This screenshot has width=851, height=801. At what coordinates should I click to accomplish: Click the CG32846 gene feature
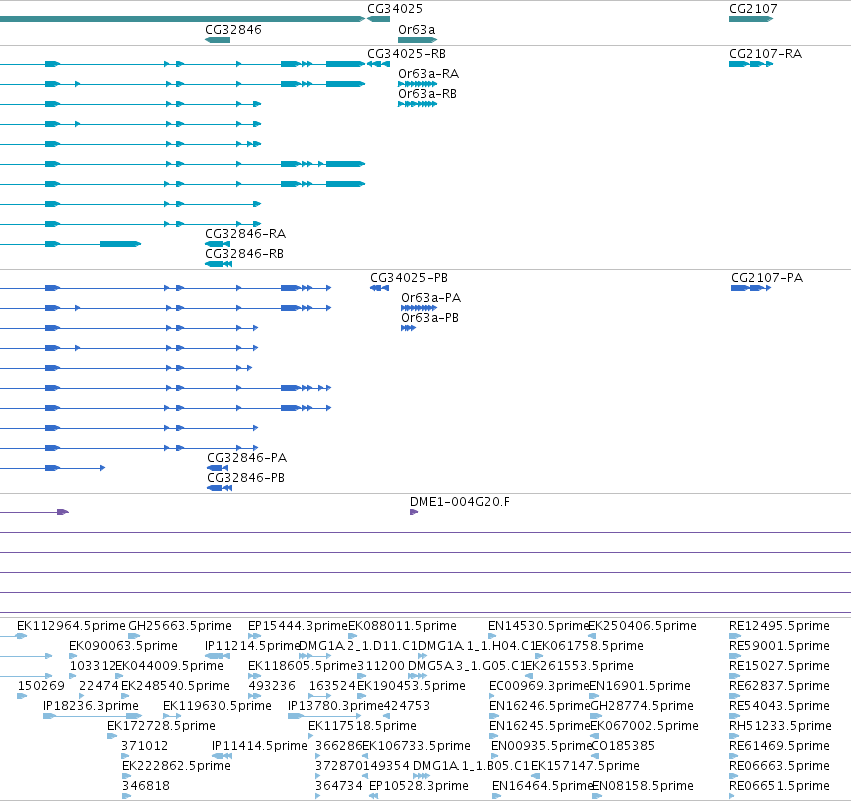[218, 40]
